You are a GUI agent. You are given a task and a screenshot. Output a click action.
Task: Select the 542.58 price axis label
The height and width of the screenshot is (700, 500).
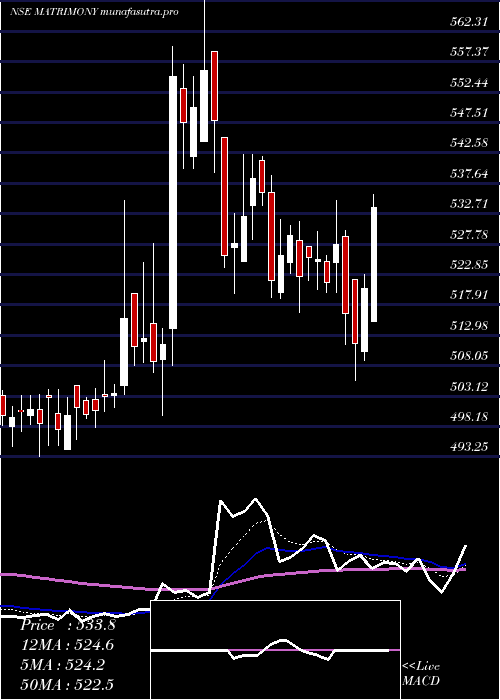click(x=469, y=143)
